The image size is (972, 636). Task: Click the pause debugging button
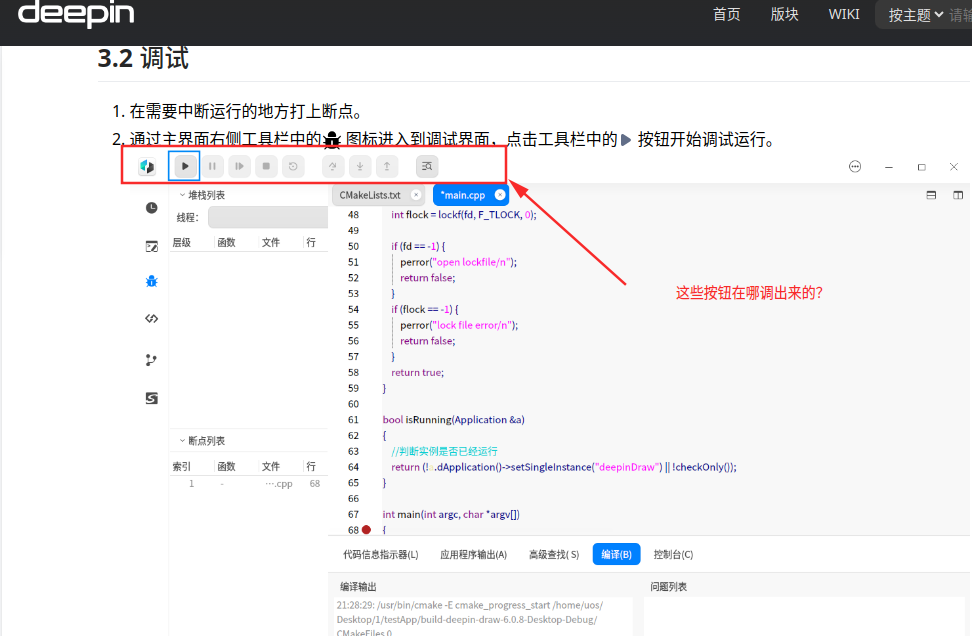point(212,166)
